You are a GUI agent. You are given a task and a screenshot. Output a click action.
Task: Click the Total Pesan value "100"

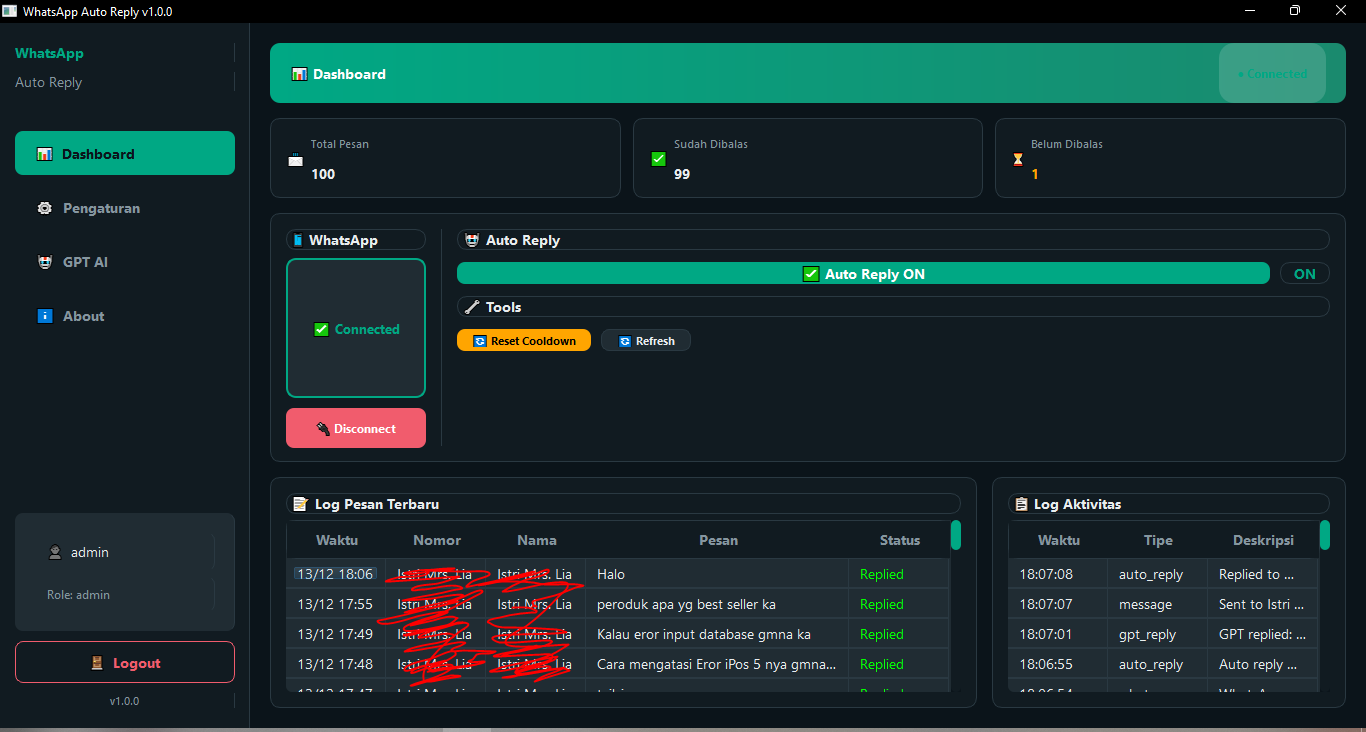tap(323, 174)
